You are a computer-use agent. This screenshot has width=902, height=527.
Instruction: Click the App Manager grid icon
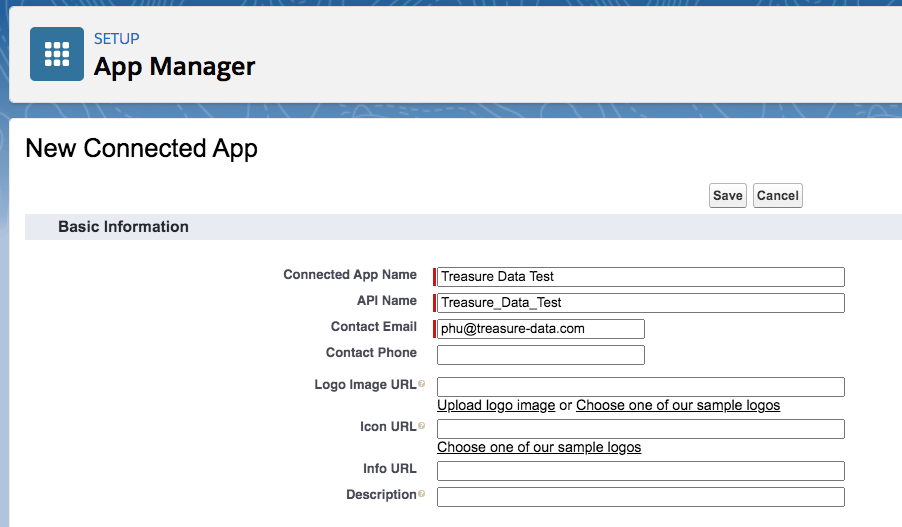[x=57, y=54]
